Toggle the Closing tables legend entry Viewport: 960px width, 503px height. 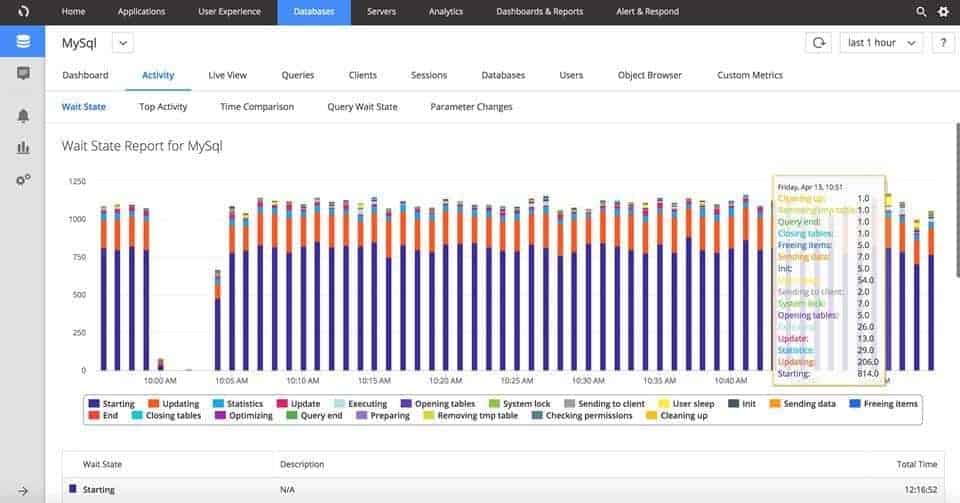pos(166,415)
